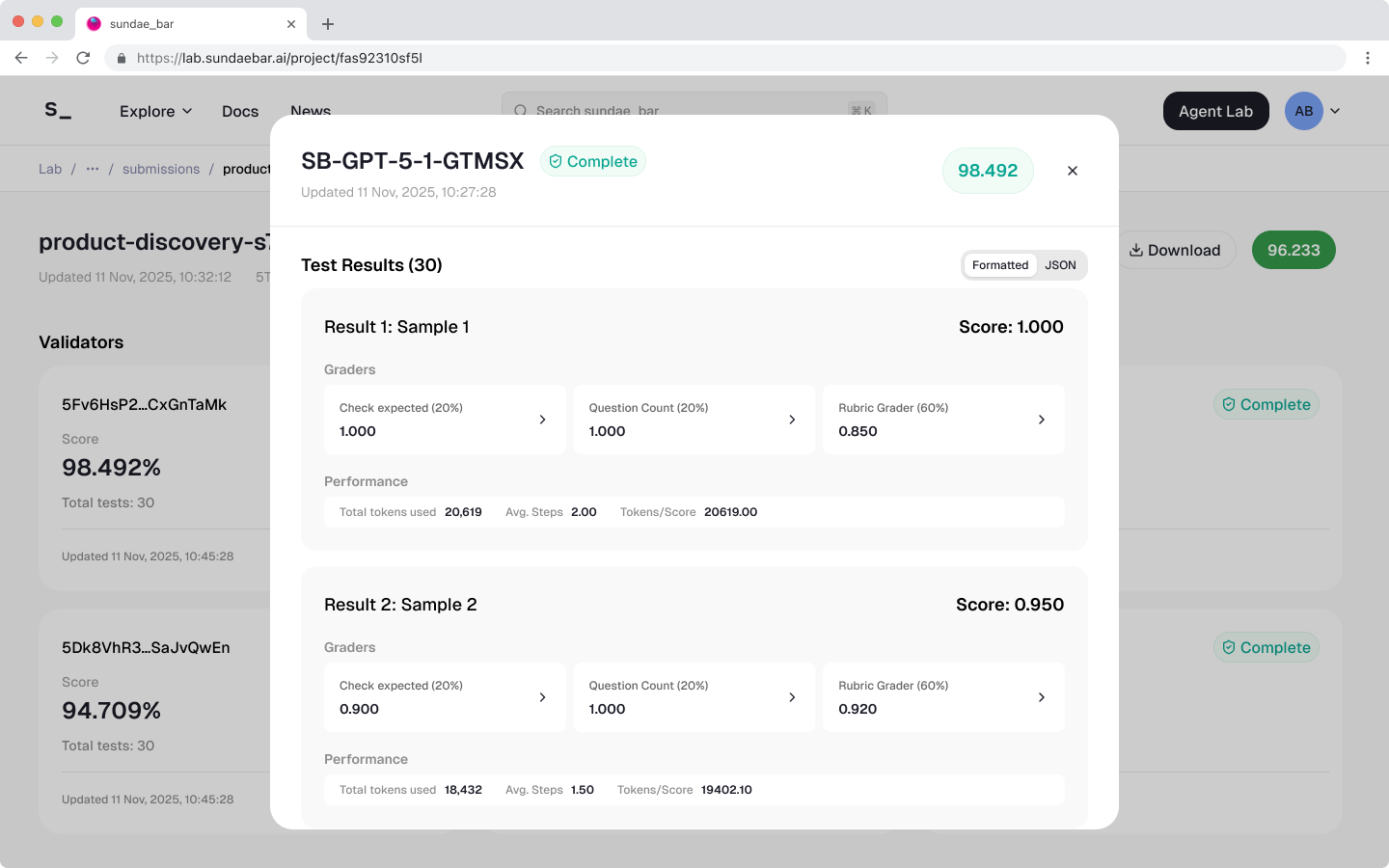Image resolution: width=1389 pixels, height=868 pixels.
Task: Click the 94.709% validator score
Action: pyautogui.click(x=111, y=711)
